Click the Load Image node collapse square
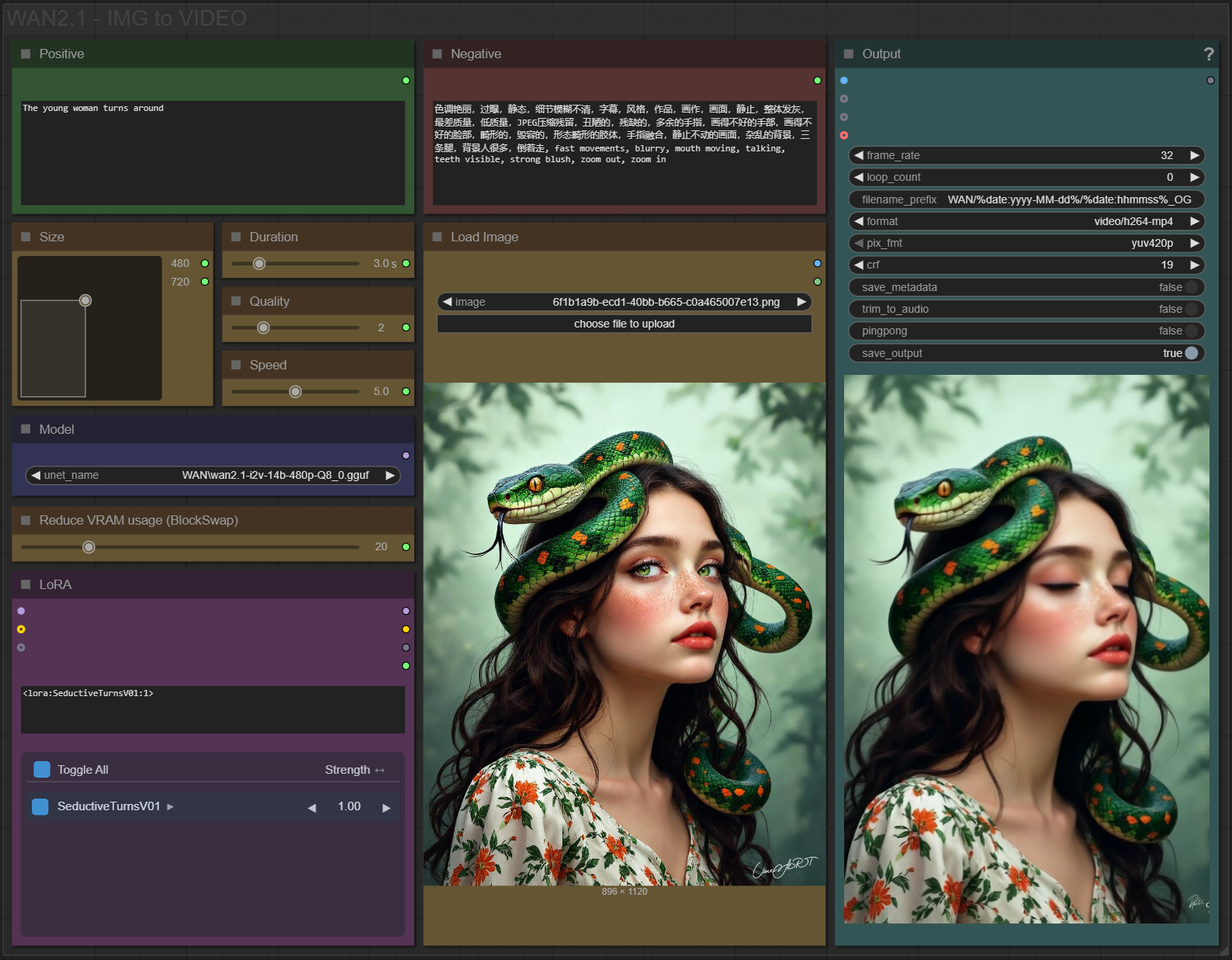The height and width of the screenshot is (960, 1232). click(437, 237)
